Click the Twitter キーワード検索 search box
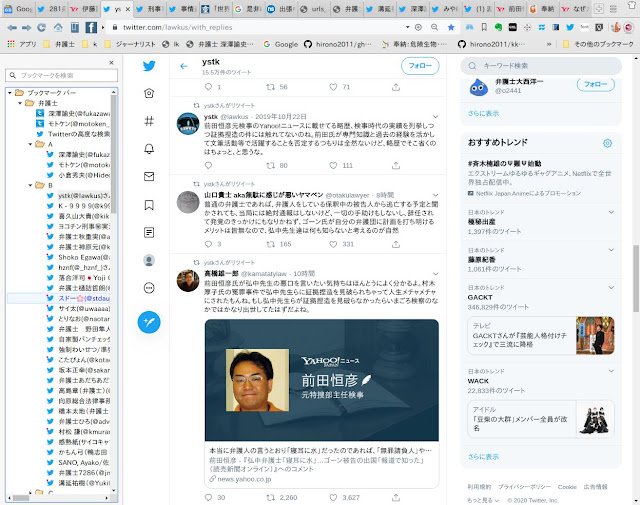 (541, 66)
